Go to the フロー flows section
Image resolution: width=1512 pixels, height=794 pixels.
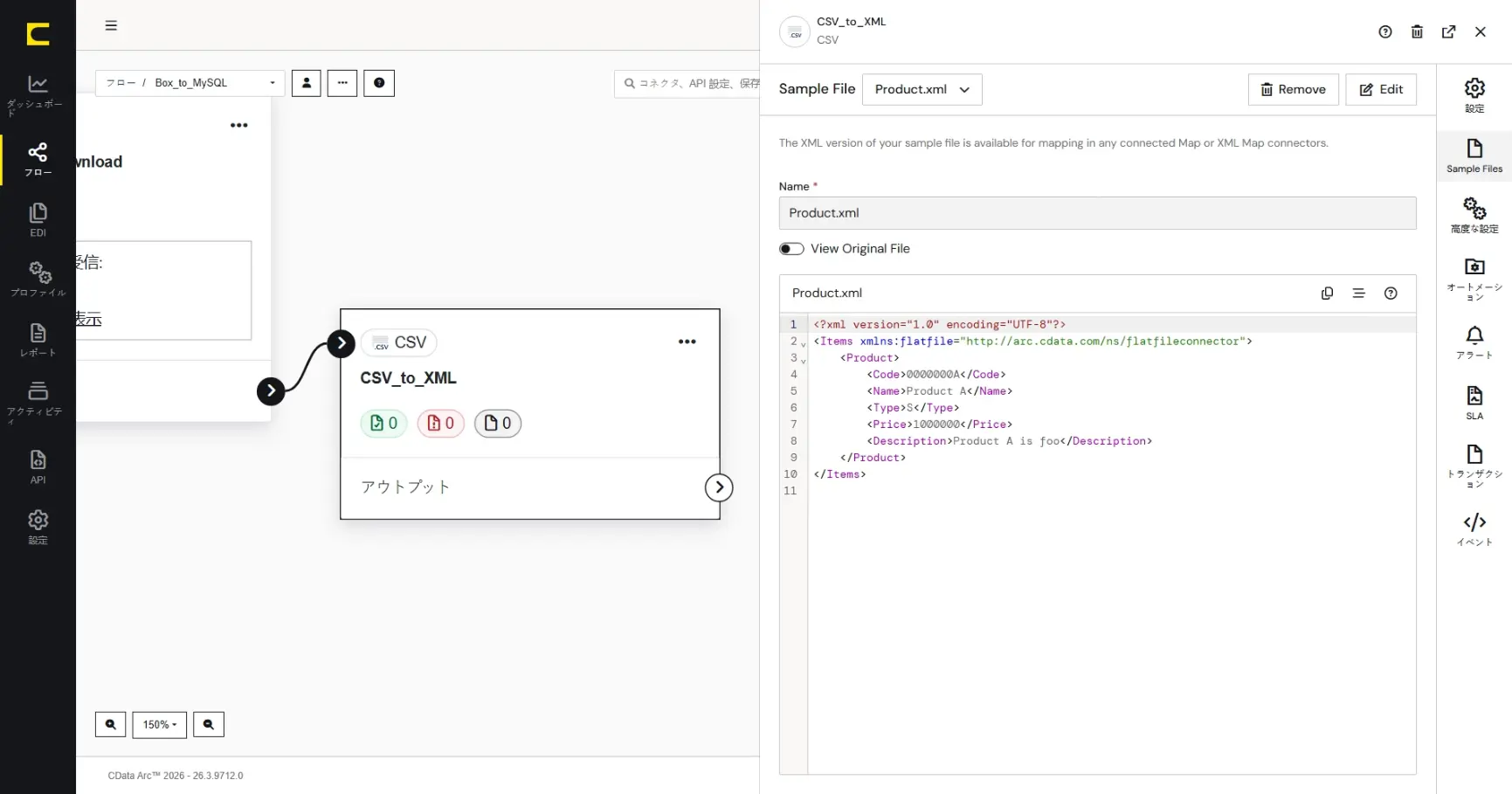pos(38,160)
